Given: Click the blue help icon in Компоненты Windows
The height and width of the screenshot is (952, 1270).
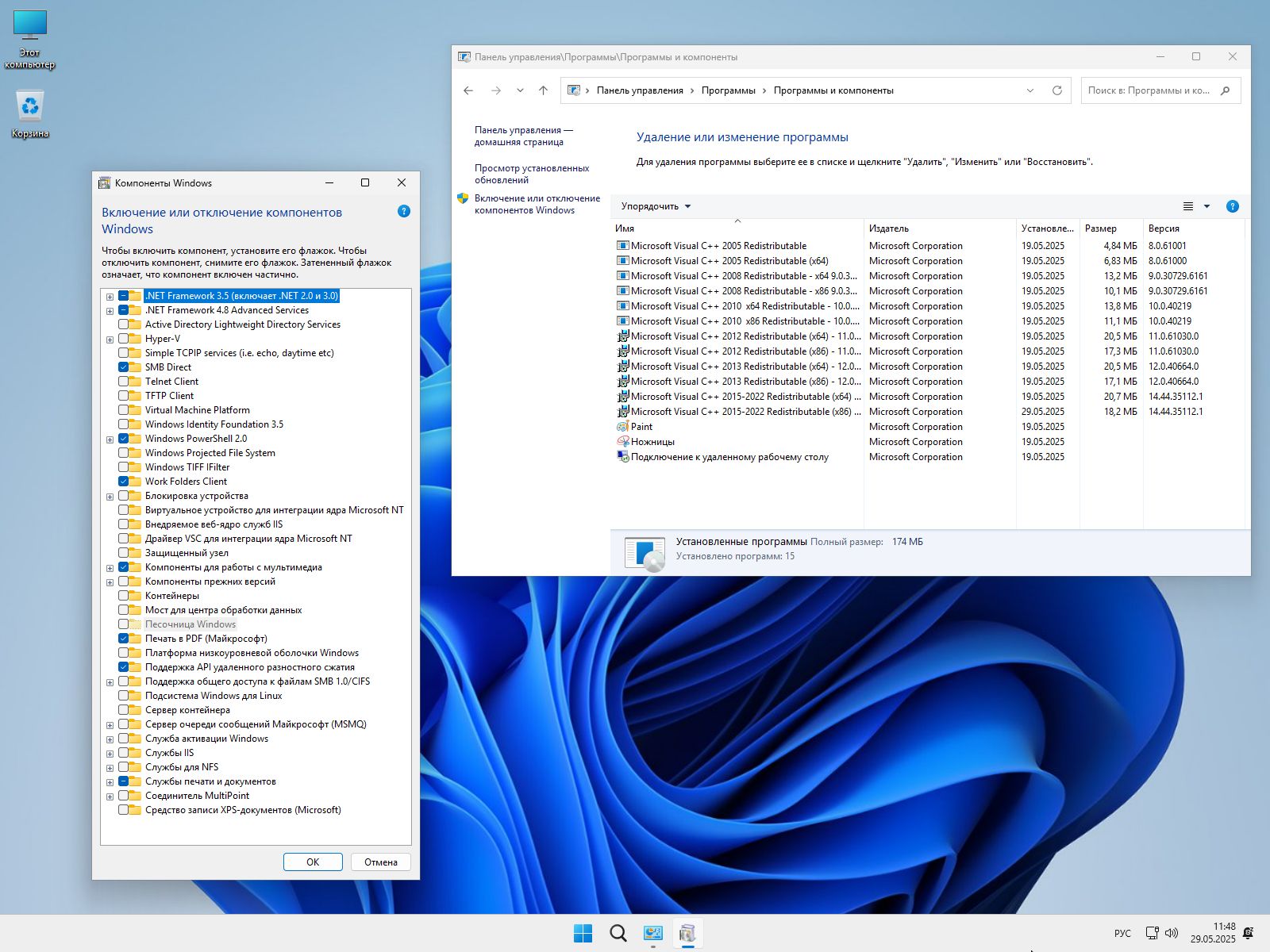Looking at the screenshot, I should (404, 211).
